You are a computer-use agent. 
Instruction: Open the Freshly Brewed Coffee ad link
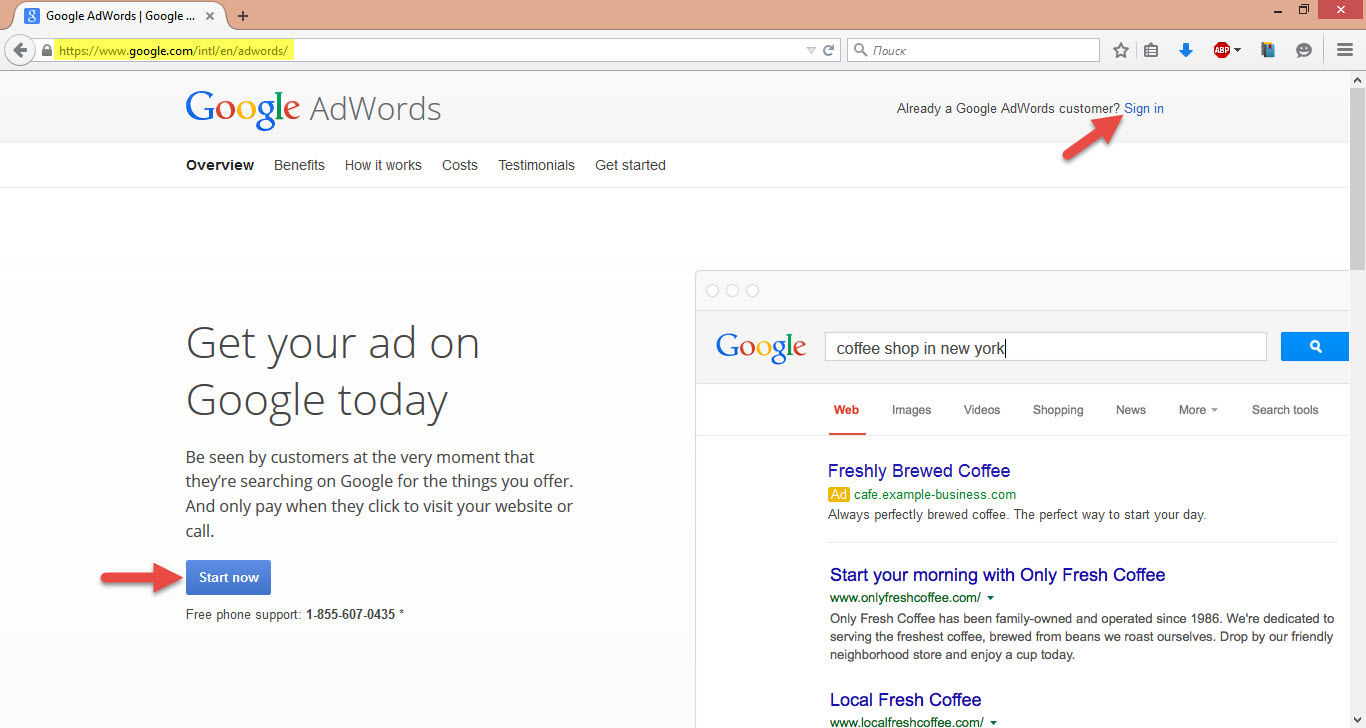pos(919,471)
